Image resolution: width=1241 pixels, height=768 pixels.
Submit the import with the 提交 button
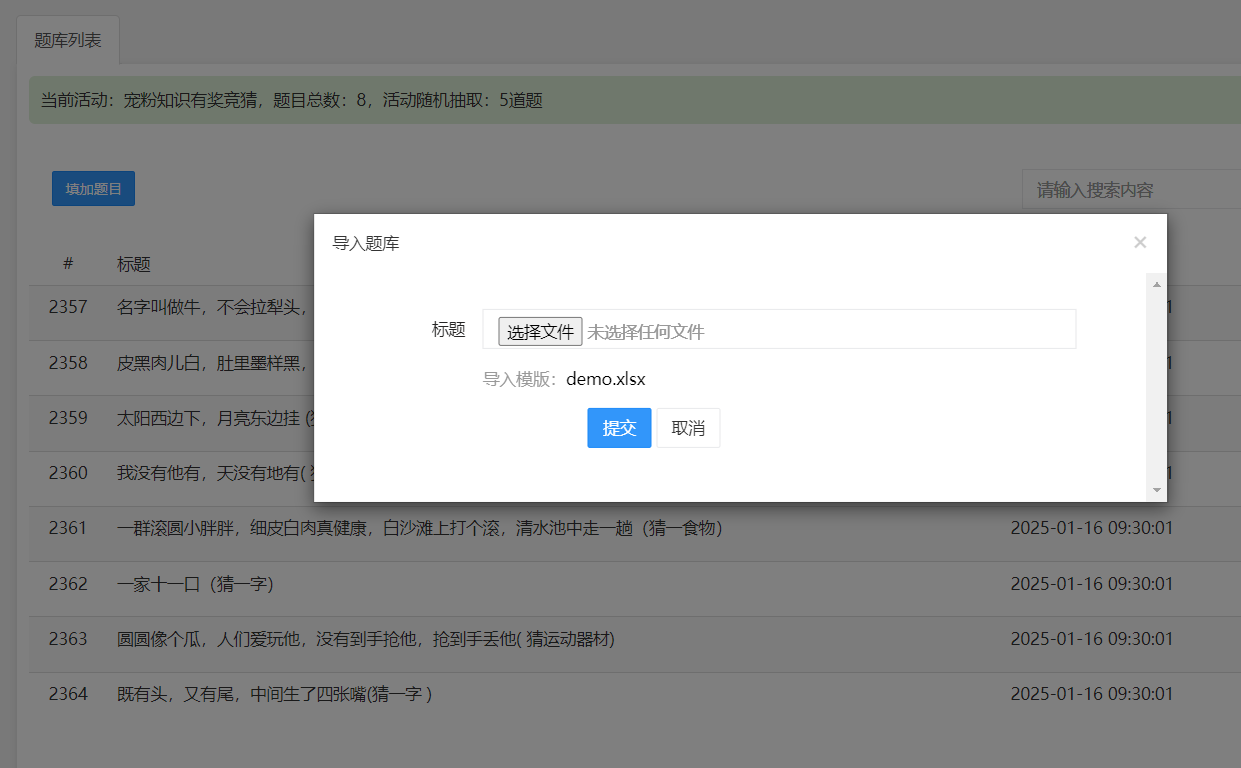pos(619,427)
